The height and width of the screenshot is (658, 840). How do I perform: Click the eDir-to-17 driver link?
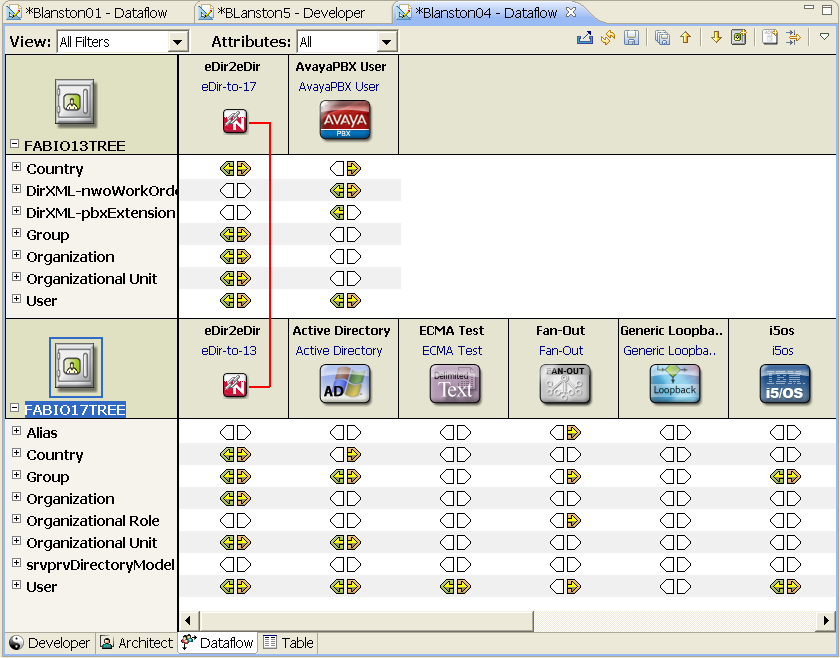228,87
